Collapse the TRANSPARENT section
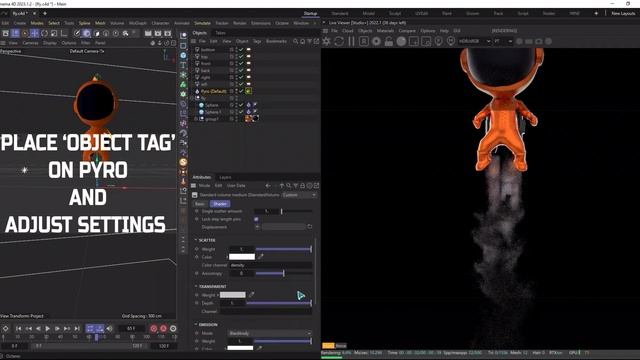640x360 pixels. (x=196, y=287)
